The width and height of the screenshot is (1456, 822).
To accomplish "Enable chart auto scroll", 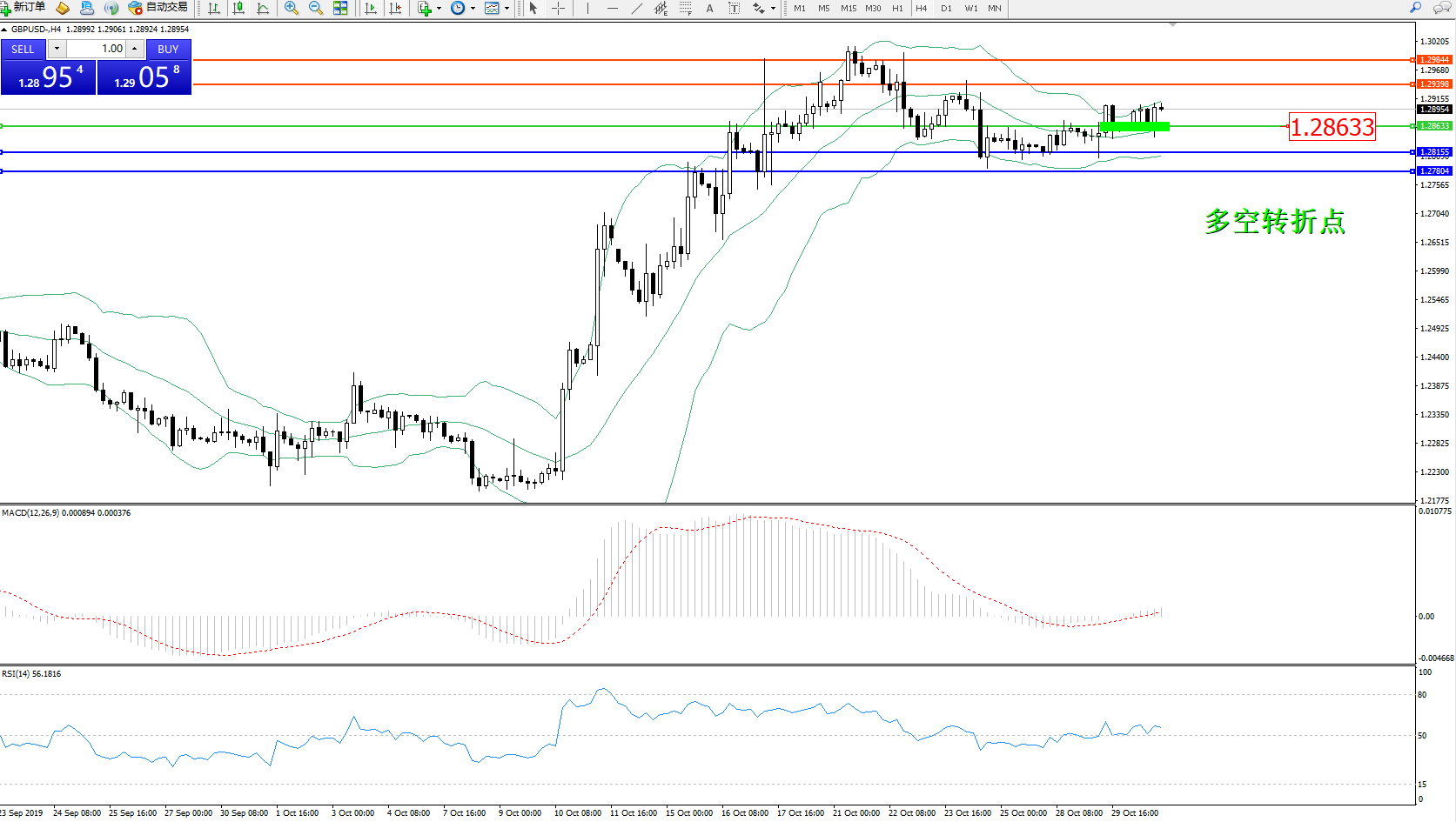I will [372, 8].
